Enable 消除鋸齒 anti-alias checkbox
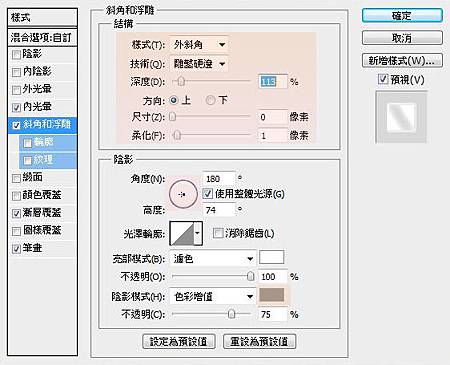This screenshot has height=365, width=450. pyautogui.click(x=218, y=233)
